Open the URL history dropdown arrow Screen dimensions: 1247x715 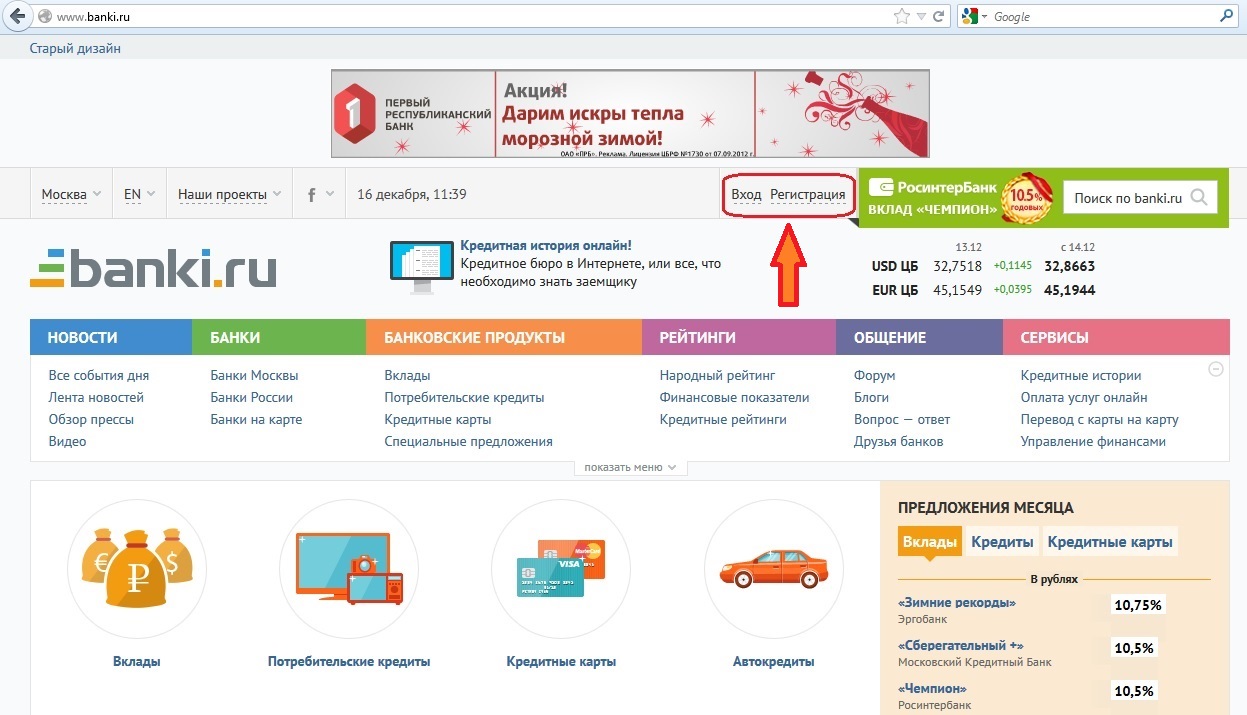921,17
